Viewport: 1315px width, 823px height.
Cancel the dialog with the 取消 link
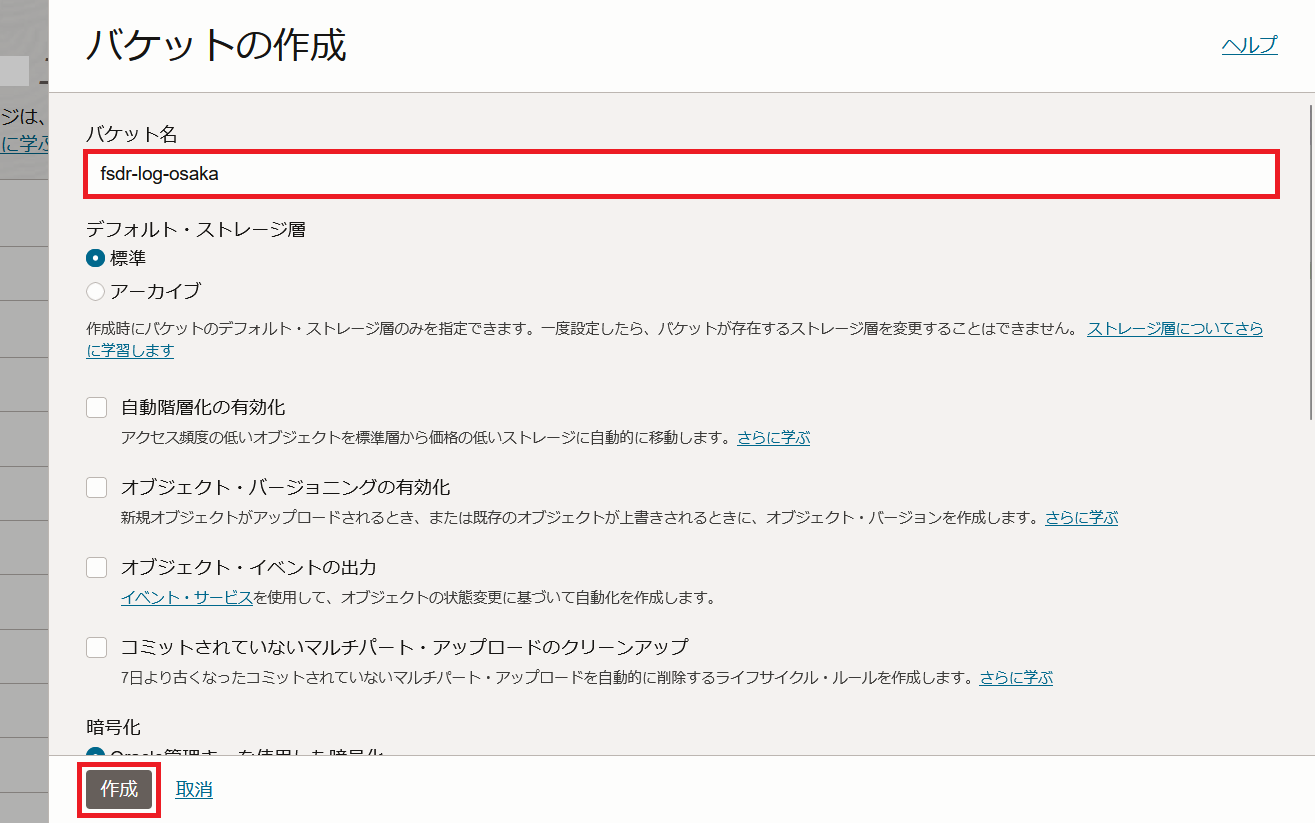pyautogui.click(x=192, y=789)
